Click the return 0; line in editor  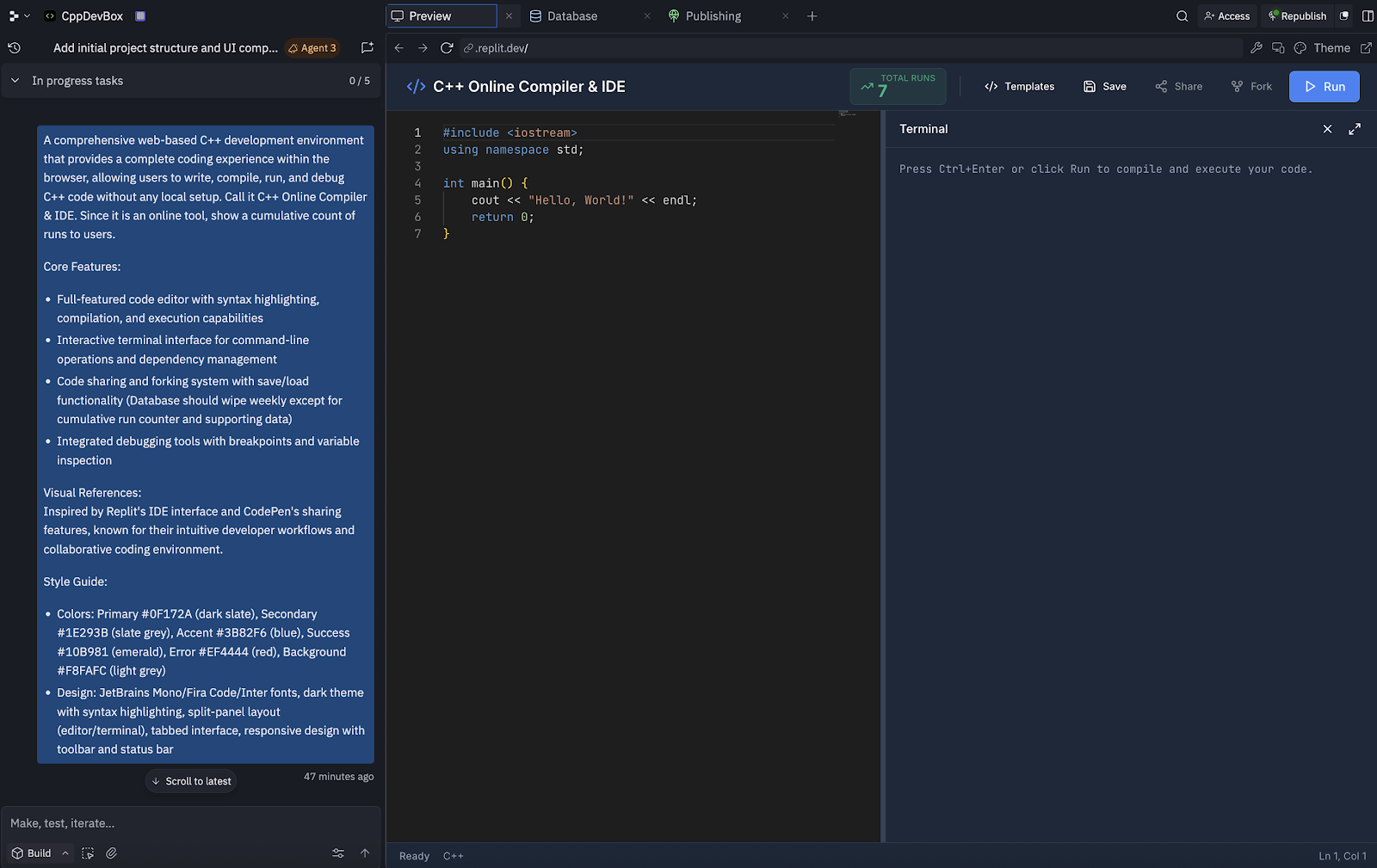tap(503, 218)
